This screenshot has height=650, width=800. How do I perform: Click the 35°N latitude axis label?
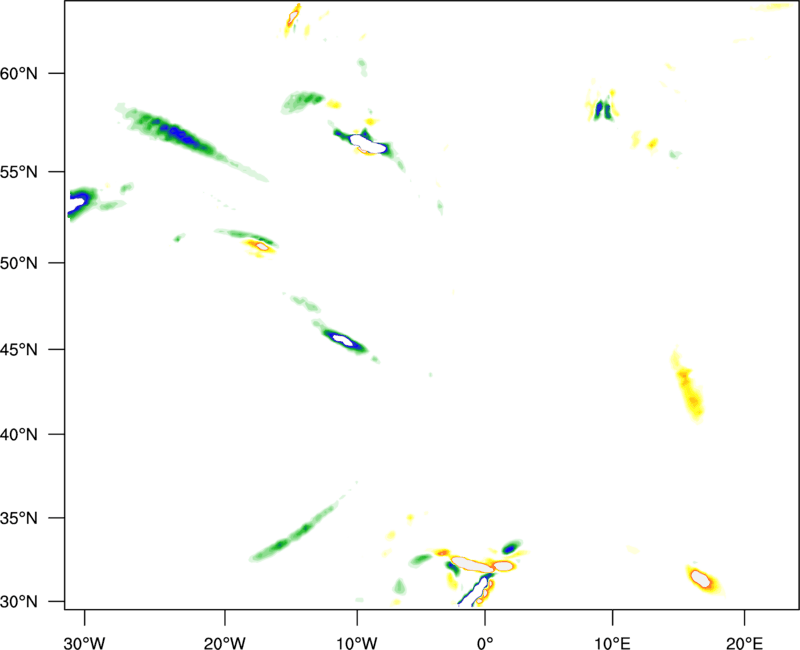pyautogui.click(x=19, y=518)
